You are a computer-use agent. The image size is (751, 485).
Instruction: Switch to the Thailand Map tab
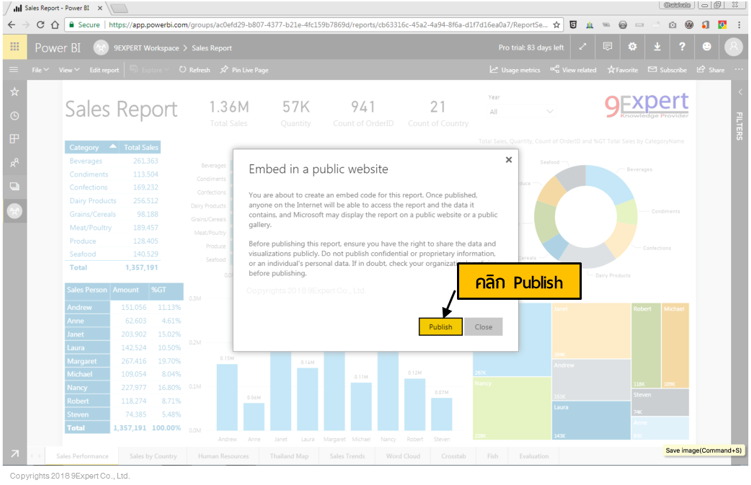[x=289, y=456]
